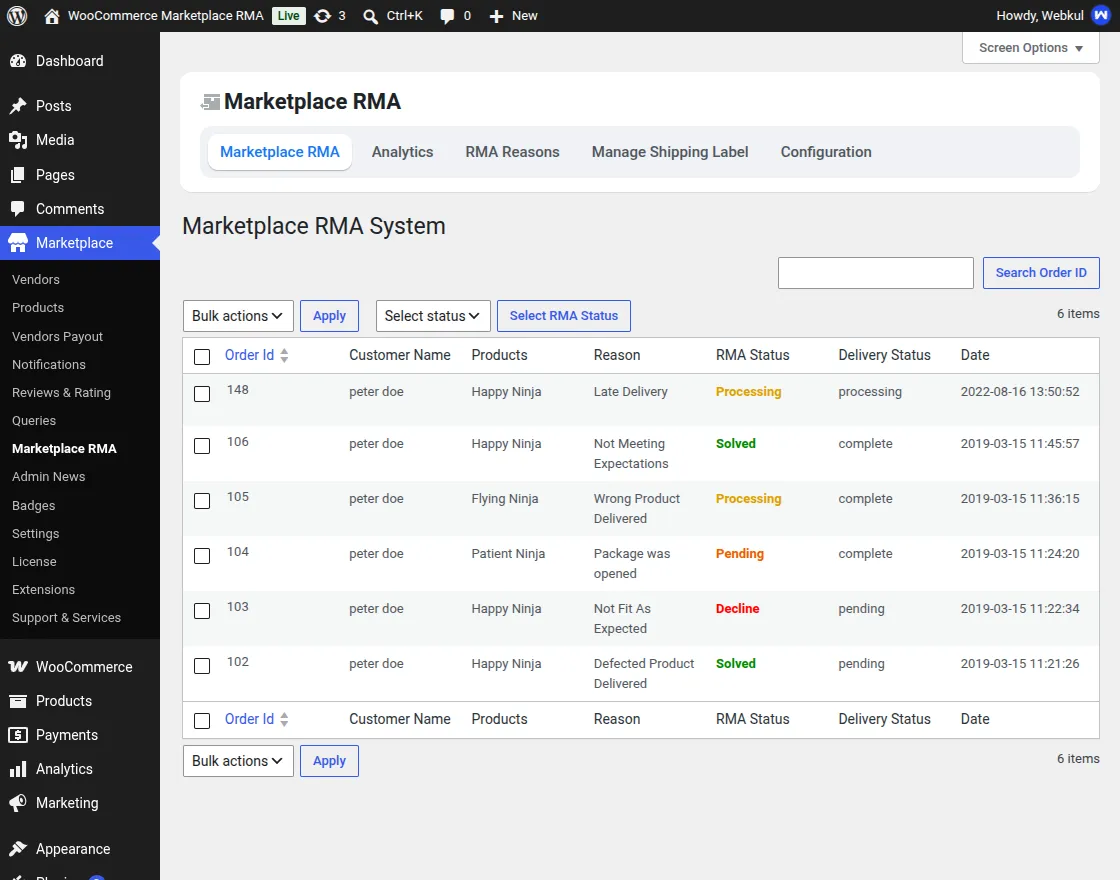Check the box for order 148
This screenshot has width=1120, height=880.
(x=202, y=394)
